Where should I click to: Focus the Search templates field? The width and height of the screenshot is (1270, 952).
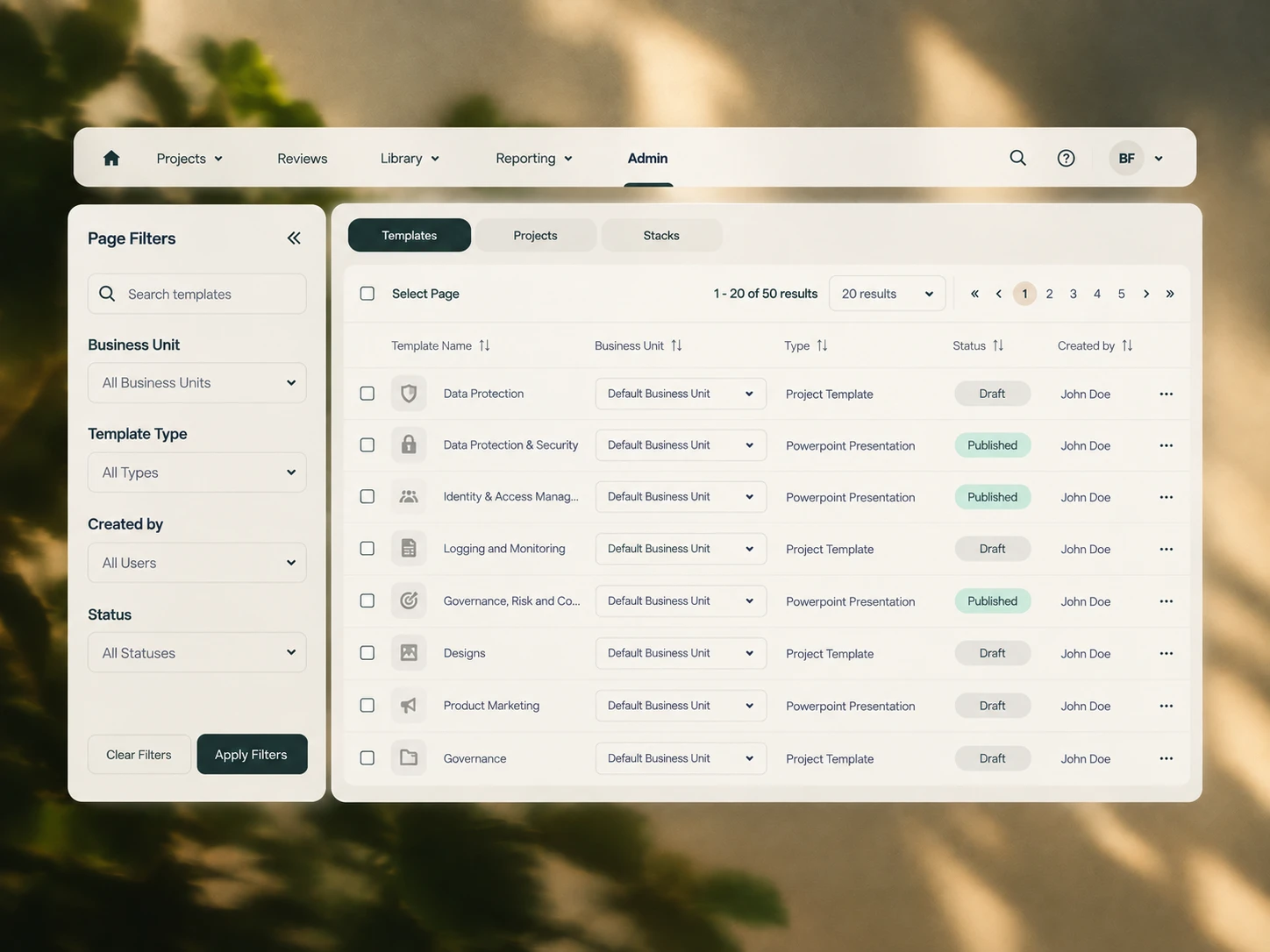[197, 294]
